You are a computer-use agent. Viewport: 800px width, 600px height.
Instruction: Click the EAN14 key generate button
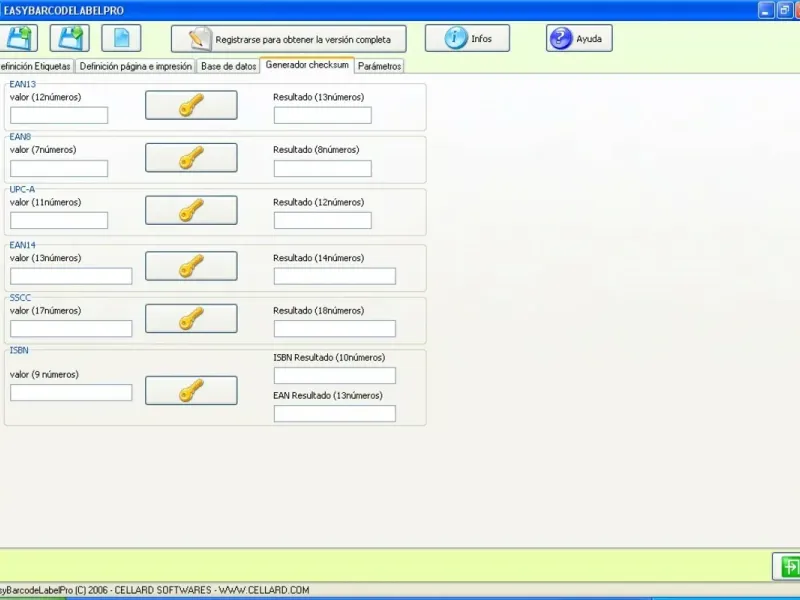(191, 266)
